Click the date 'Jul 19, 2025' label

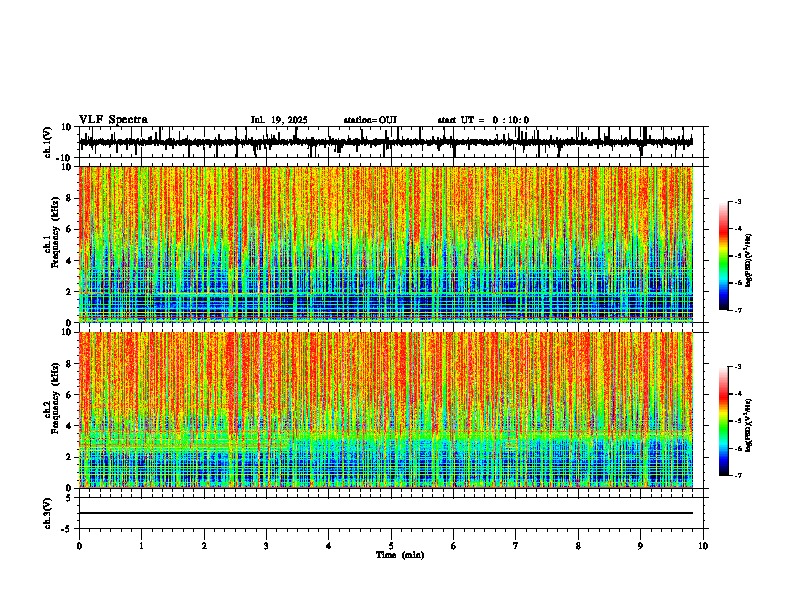coord(279,120)
